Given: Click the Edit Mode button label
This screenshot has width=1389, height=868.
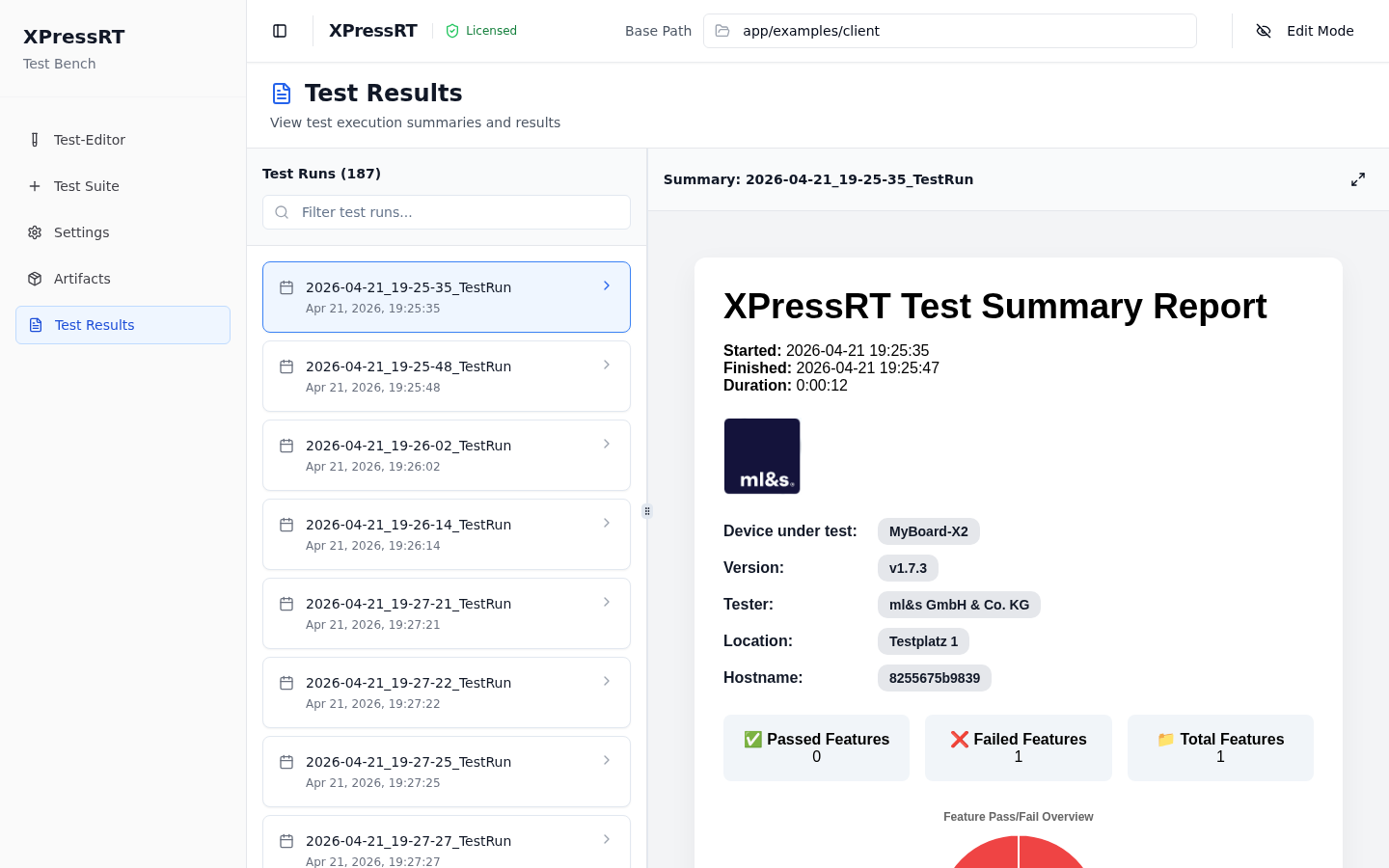Looking at the screenshot, I should pos(1320,31).
